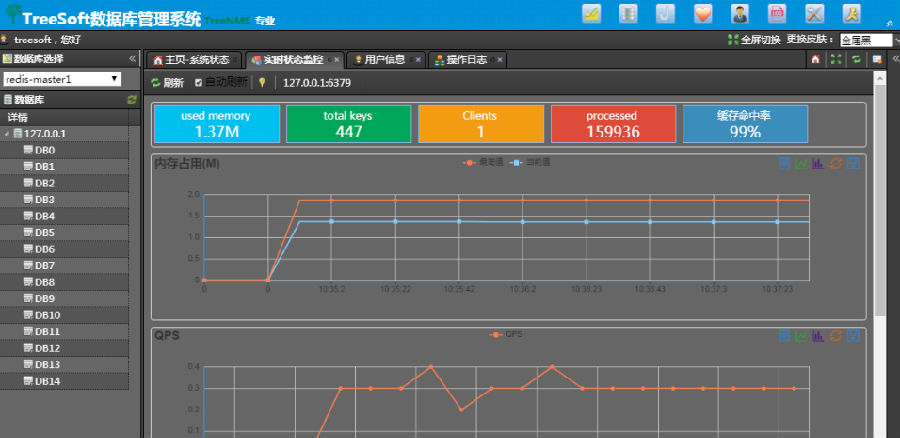
Task: Toggle the 当前值 legend series in the memory chart
Action: coord(529,163)
